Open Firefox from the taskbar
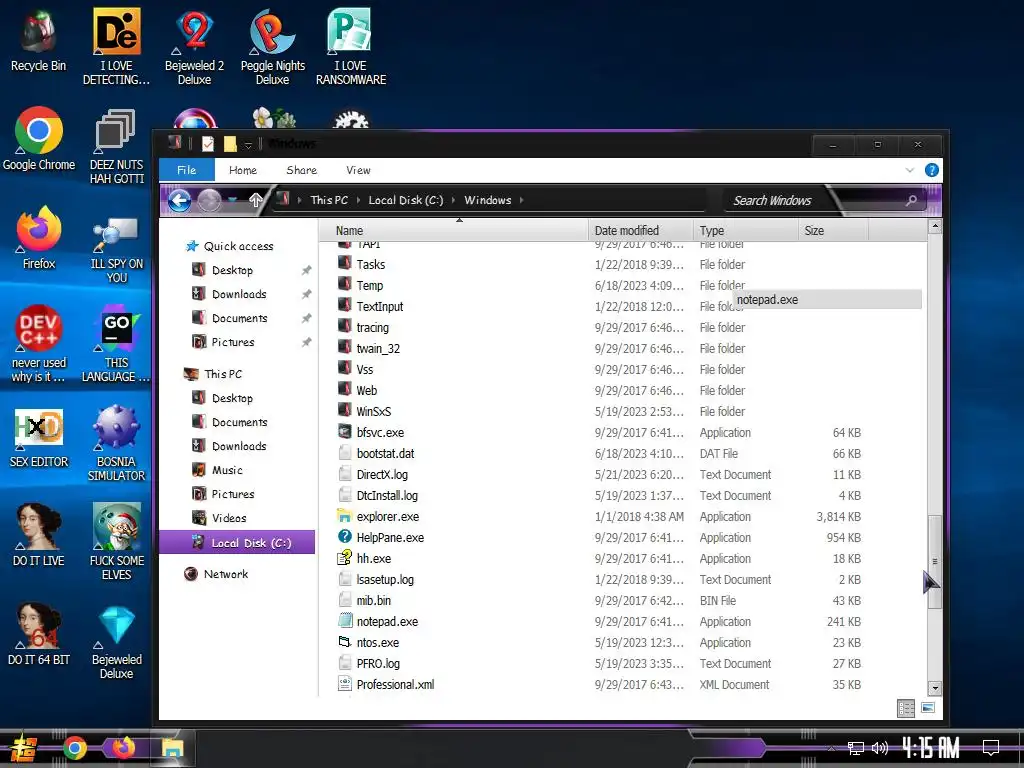Screen dimensions: 1024x768 [x=123, y=747]
